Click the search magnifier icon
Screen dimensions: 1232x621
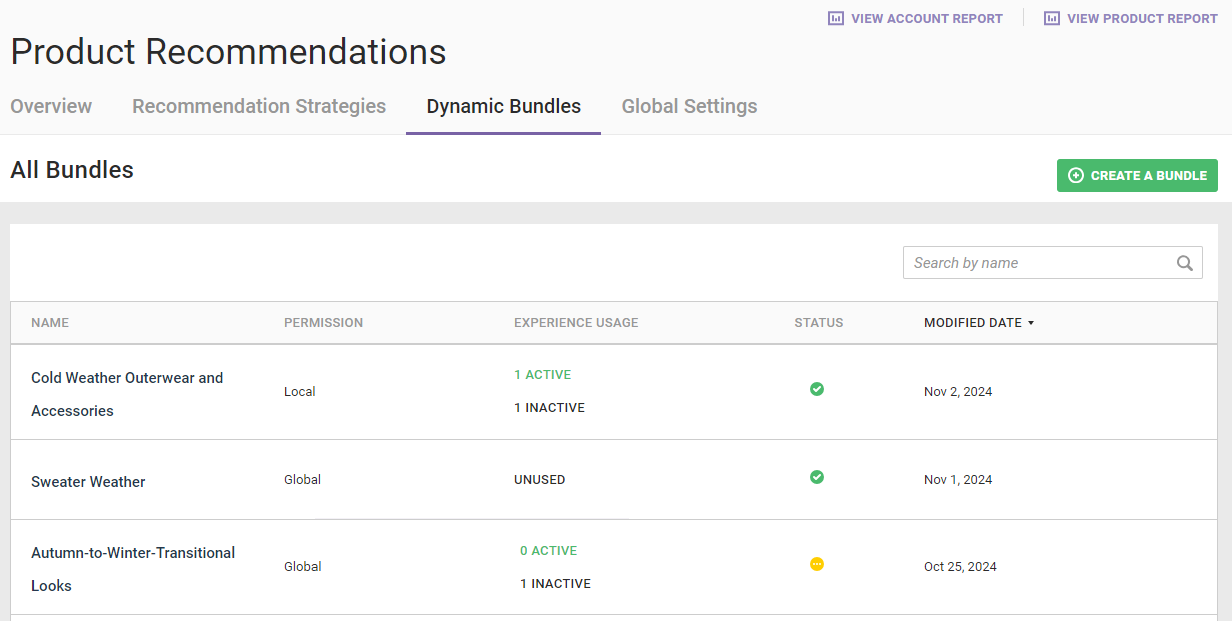[1185, 263]
